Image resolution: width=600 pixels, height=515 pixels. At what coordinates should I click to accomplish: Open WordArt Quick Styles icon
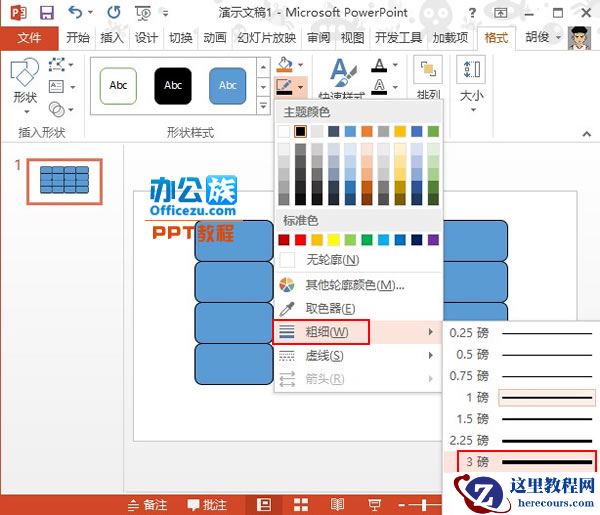point(343,74)
